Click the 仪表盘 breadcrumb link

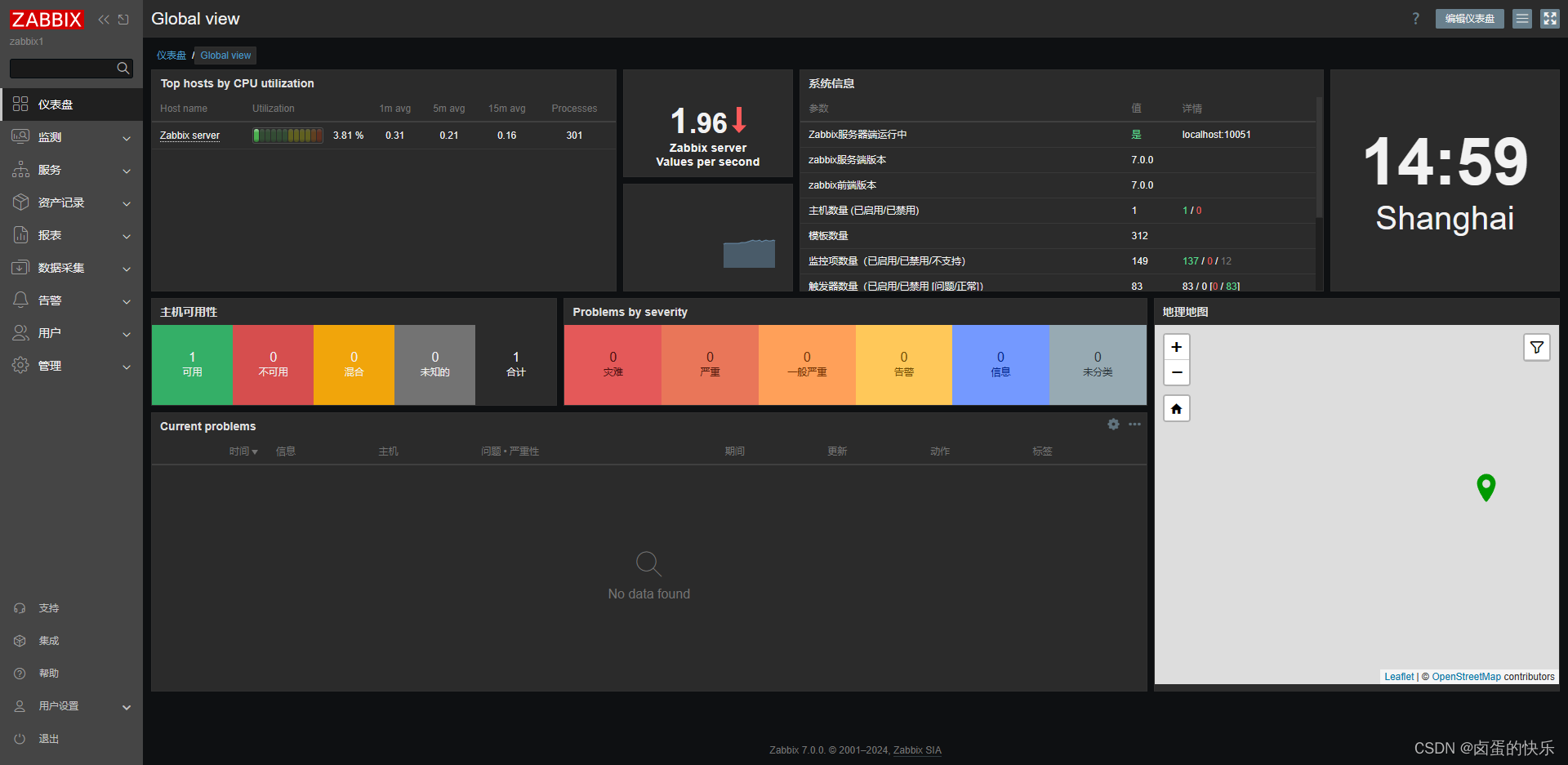coord(171,56)
